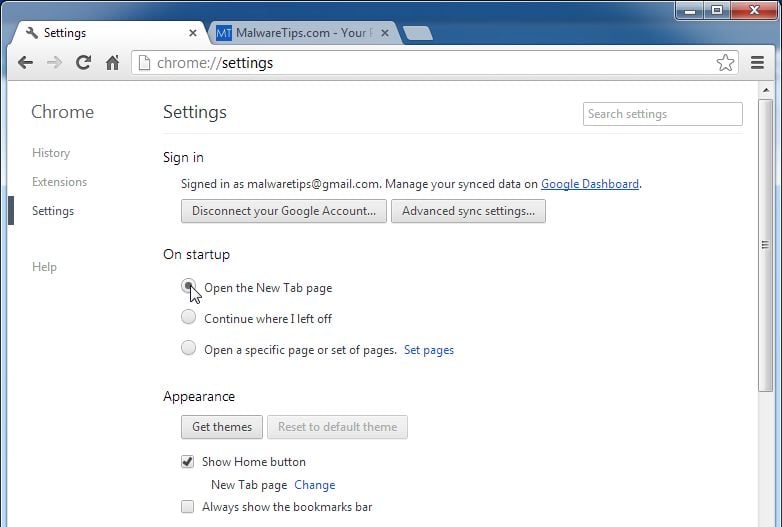Select Open a specific page option
Screen dimensions: 782x527
188,349
